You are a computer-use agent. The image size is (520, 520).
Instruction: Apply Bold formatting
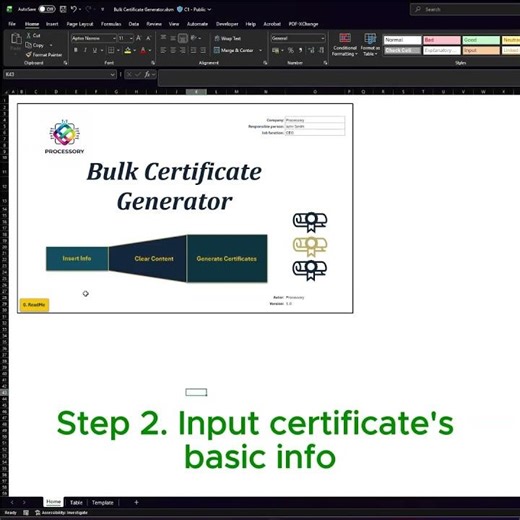(76, 50)
